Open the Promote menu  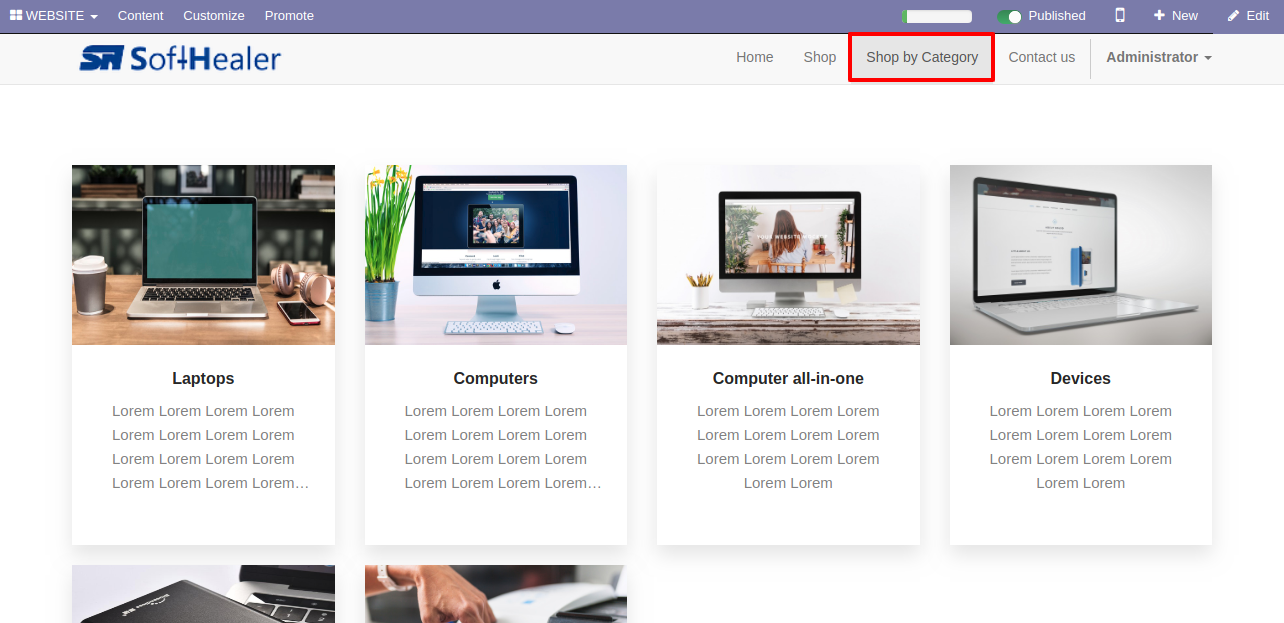[289, 16]
